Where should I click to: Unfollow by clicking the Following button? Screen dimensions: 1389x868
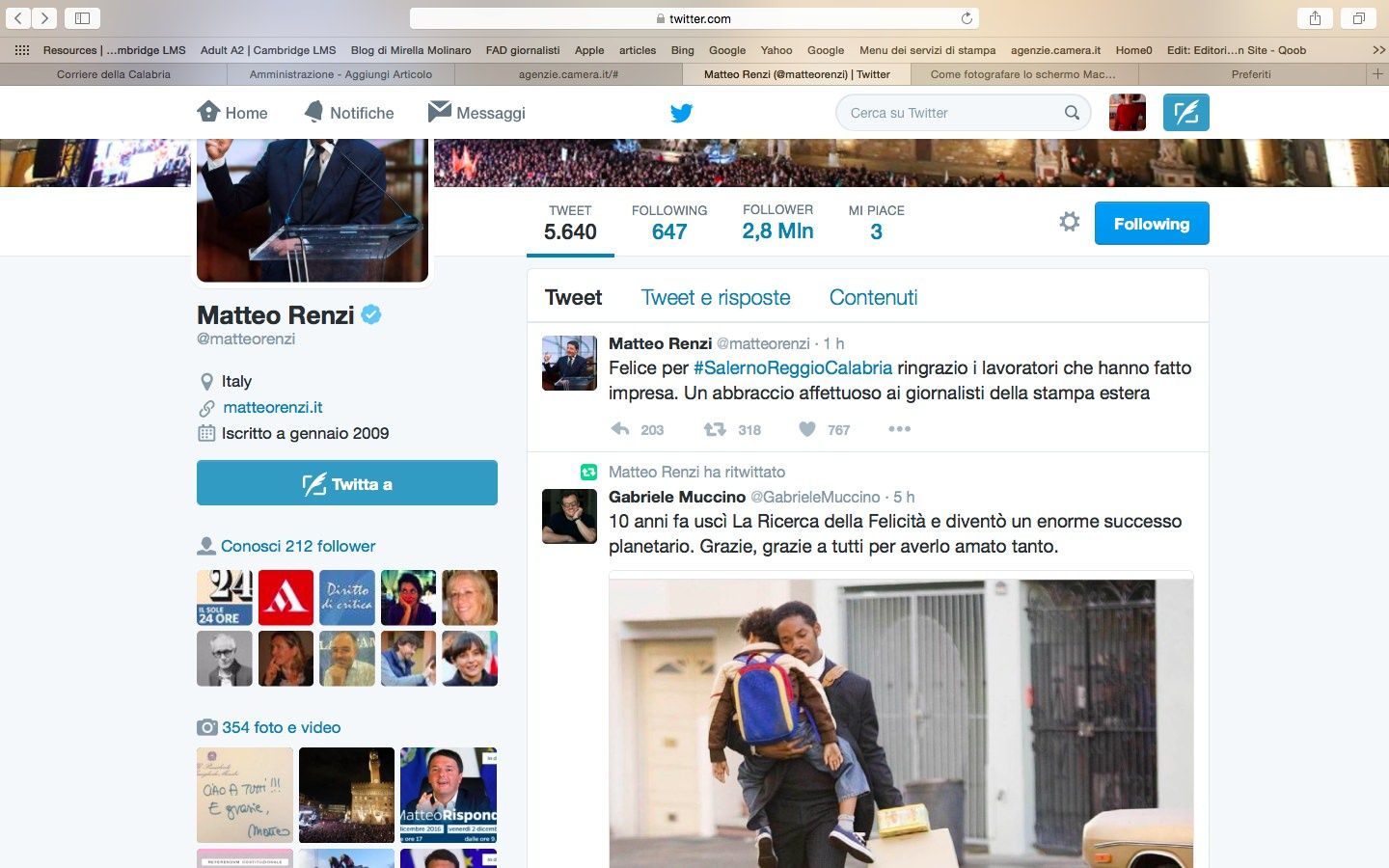1152,223
